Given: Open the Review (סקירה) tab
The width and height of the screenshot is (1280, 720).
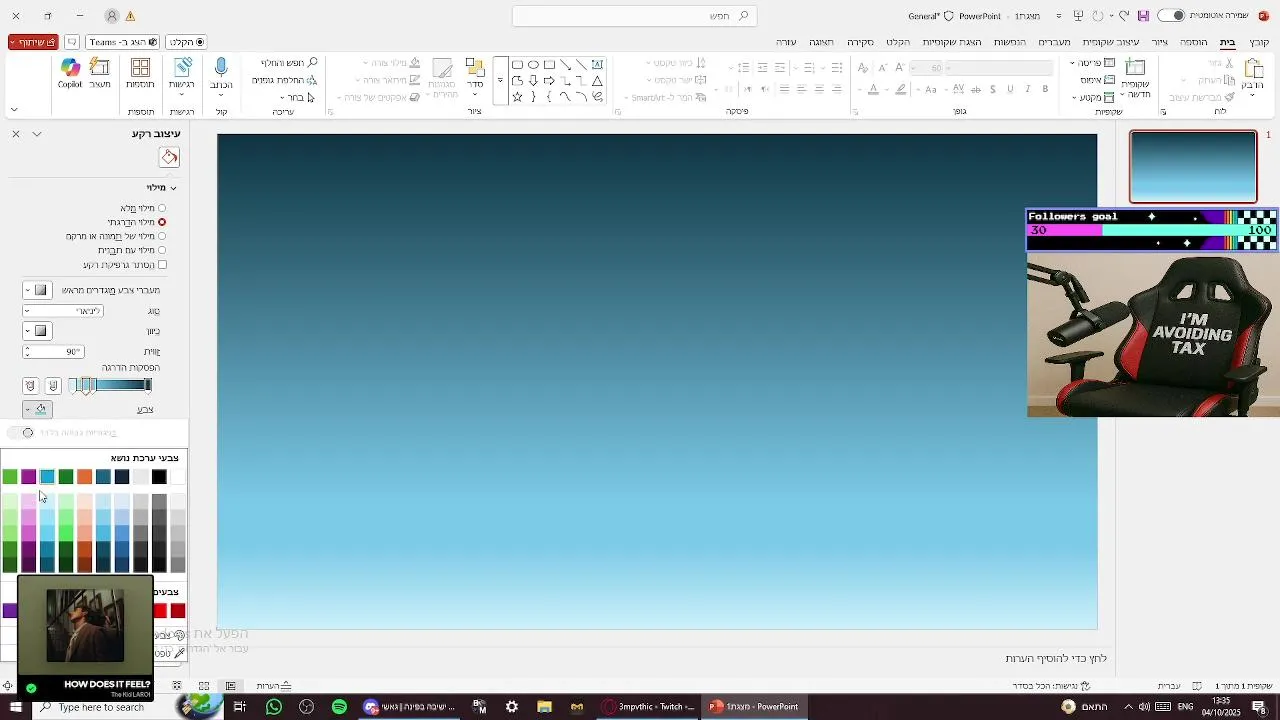Looking at the screenshot, I should 860,42.
